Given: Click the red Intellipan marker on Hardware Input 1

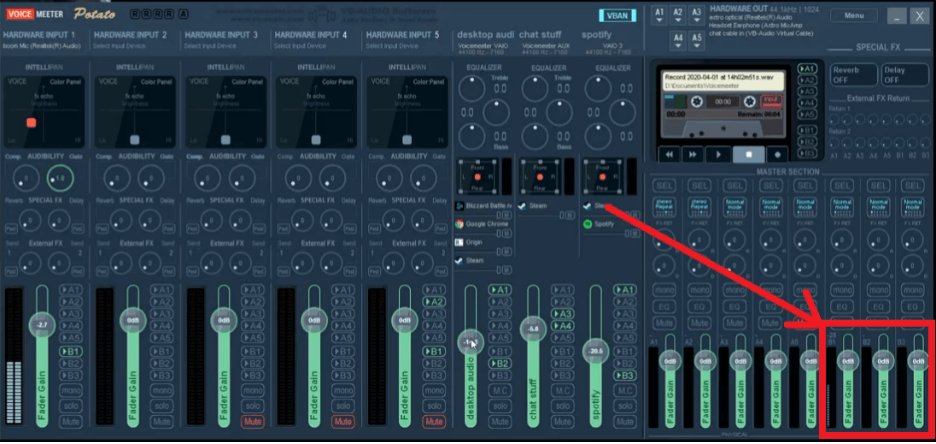Looking at the screenshot, I should point(31,122).
